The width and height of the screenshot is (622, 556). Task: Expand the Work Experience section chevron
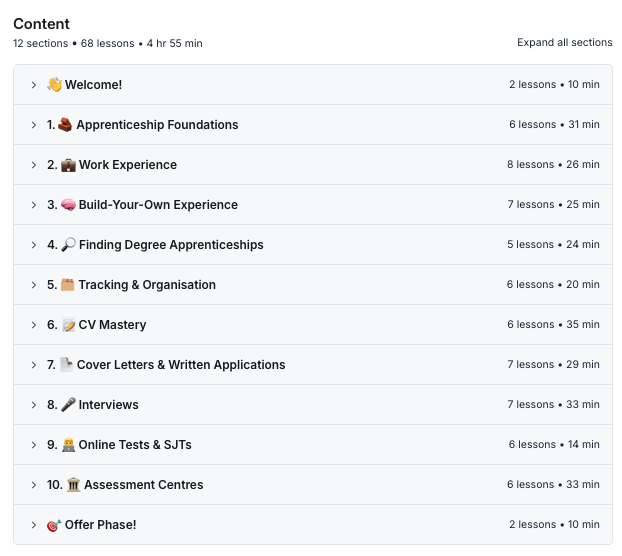(x=33, y=165)
